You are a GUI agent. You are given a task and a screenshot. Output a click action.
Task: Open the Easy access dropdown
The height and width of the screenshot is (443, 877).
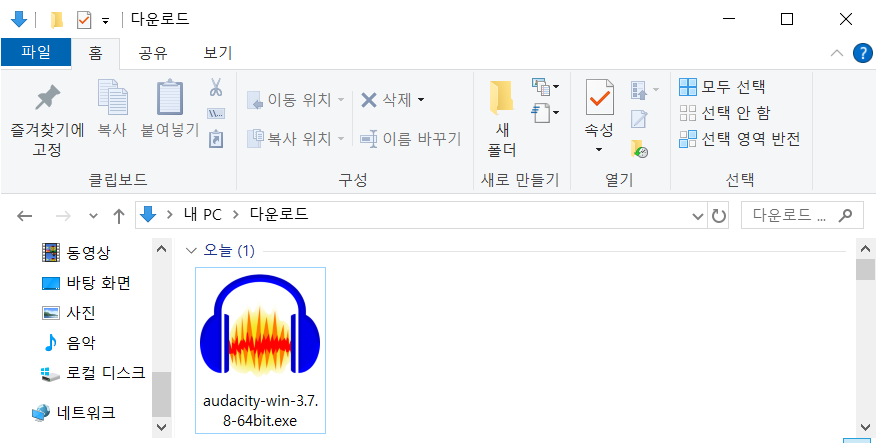click(545, 113)
